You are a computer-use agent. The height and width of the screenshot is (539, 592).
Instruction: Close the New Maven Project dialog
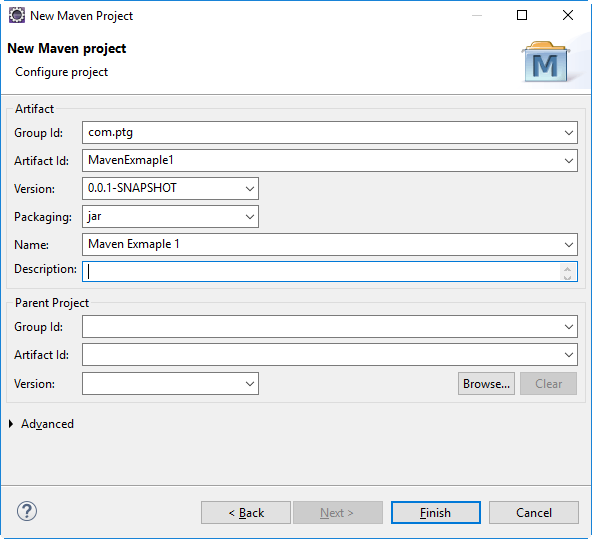[x=568, y=15]
